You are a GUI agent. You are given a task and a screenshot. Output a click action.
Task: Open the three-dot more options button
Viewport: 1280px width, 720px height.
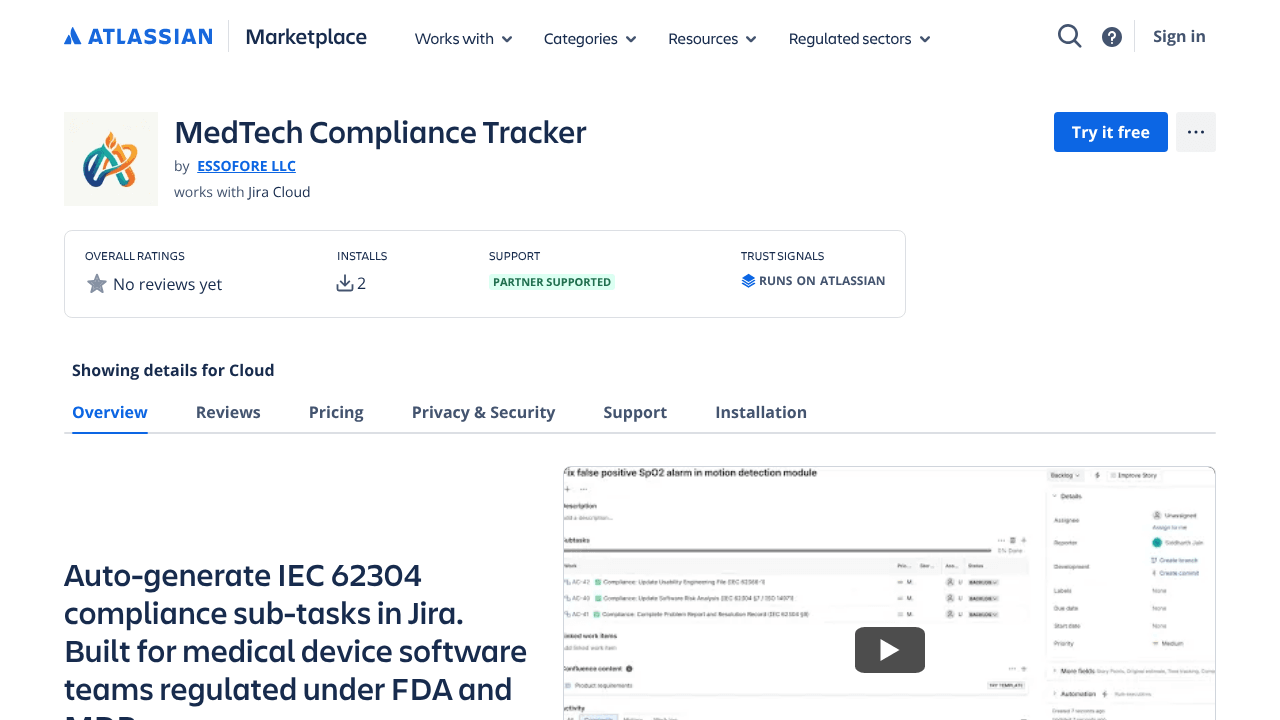coord(1196,132)
